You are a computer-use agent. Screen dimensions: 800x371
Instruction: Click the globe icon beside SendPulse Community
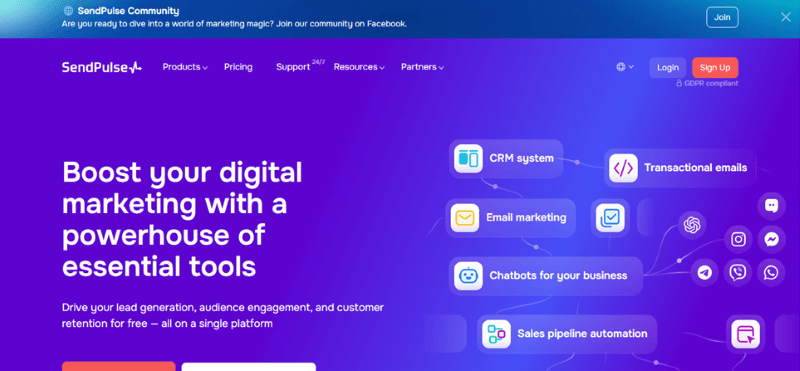(68, 11)
